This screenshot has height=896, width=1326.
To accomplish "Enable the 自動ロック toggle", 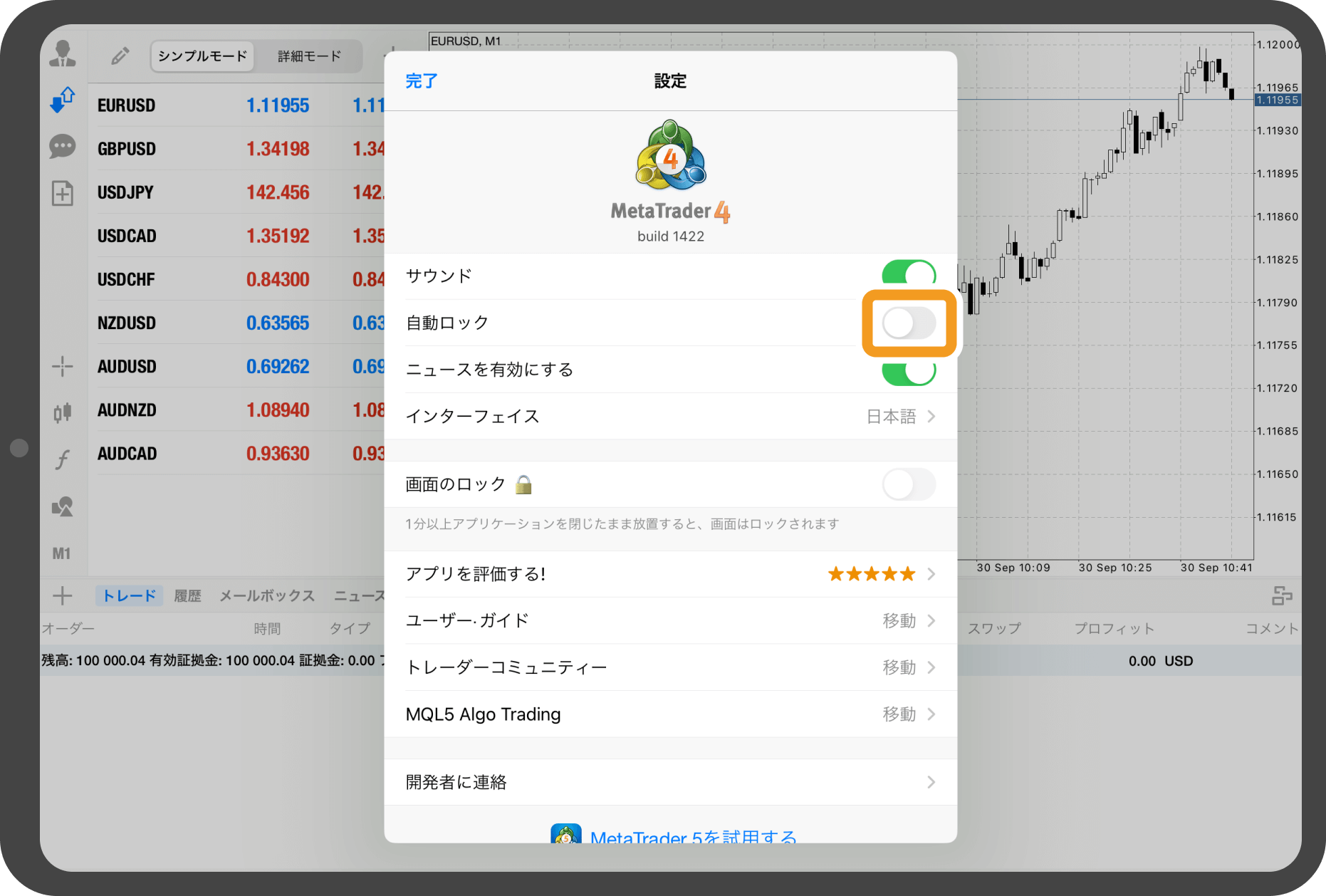I will click(x=909, y=322).
